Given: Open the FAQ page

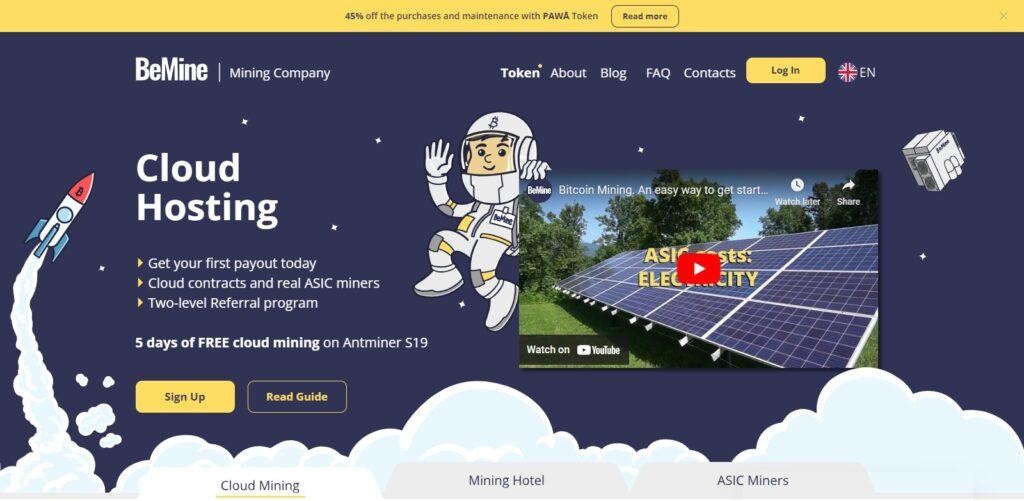Looking at the screenshot, I should [658, 73].
